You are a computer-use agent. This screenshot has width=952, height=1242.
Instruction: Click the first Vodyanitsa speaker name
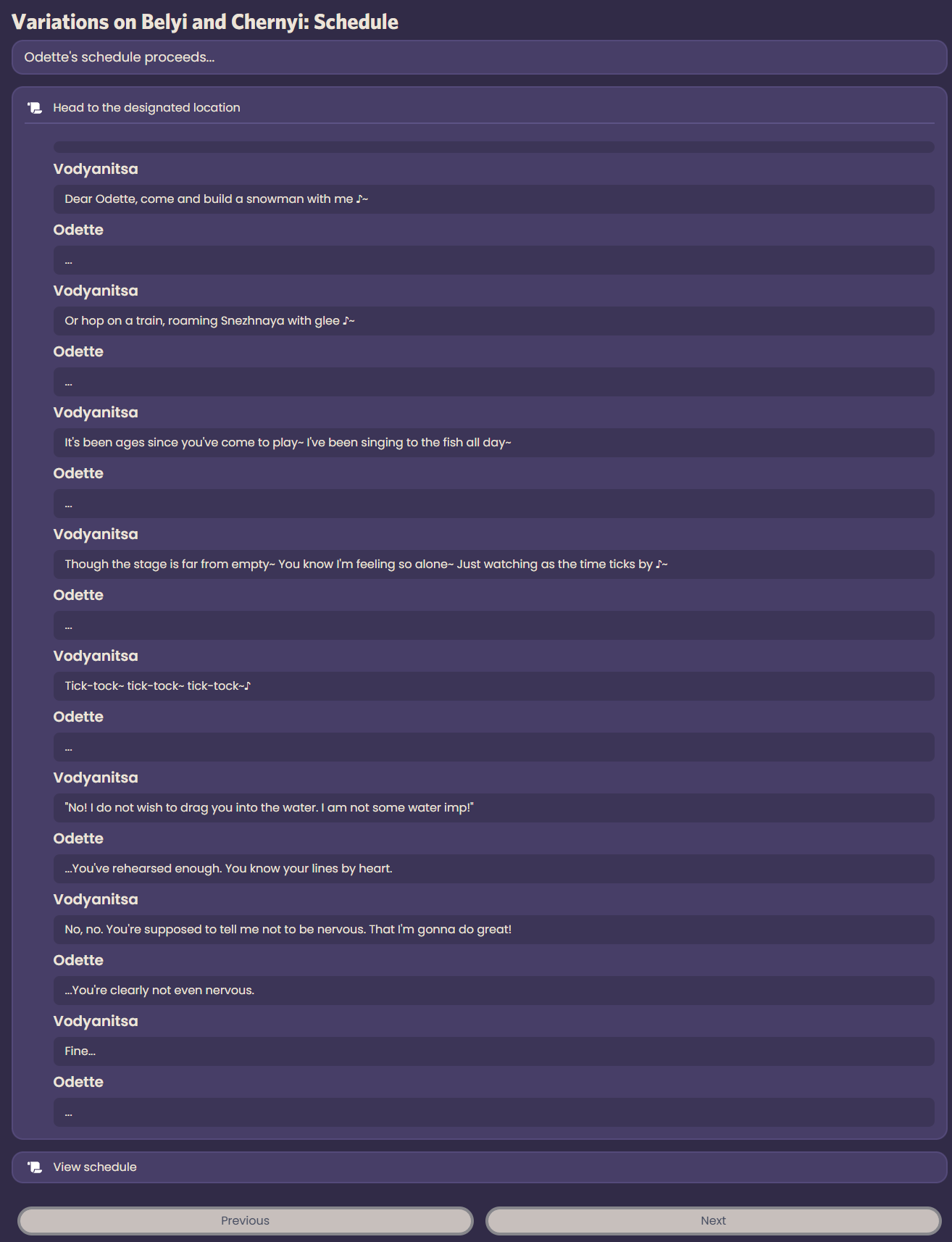pos(96,169)
